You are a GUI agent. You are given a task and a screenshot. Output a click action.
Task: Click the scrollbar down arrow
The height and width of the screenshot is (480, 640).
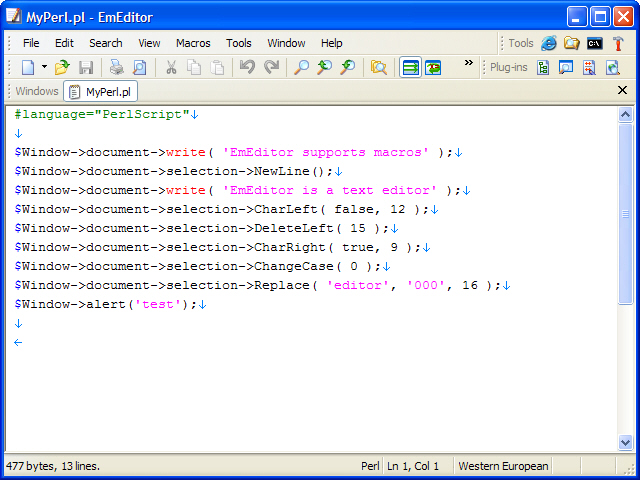coord(625,442)
